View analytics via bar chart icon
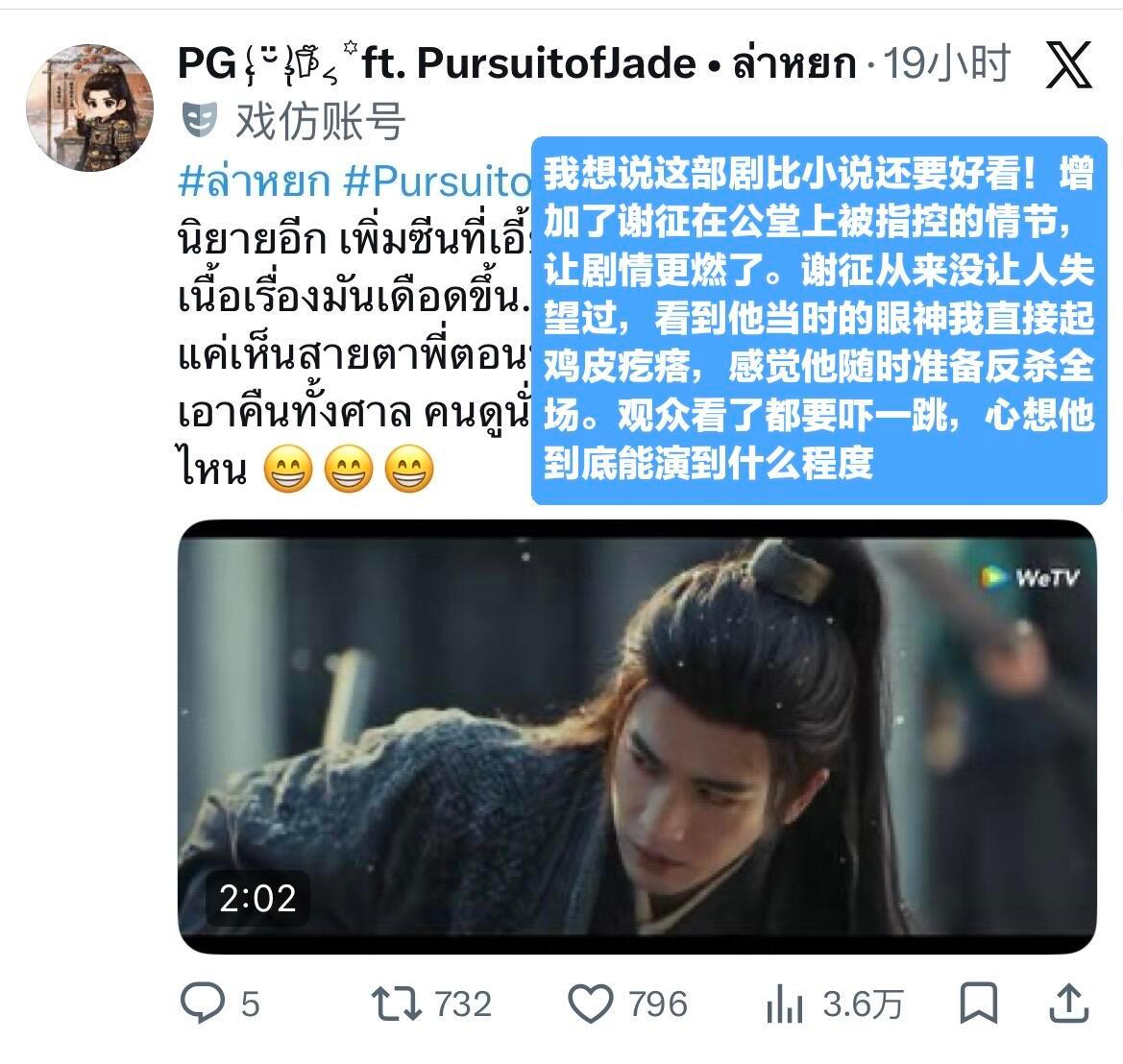 [784, 1004]
